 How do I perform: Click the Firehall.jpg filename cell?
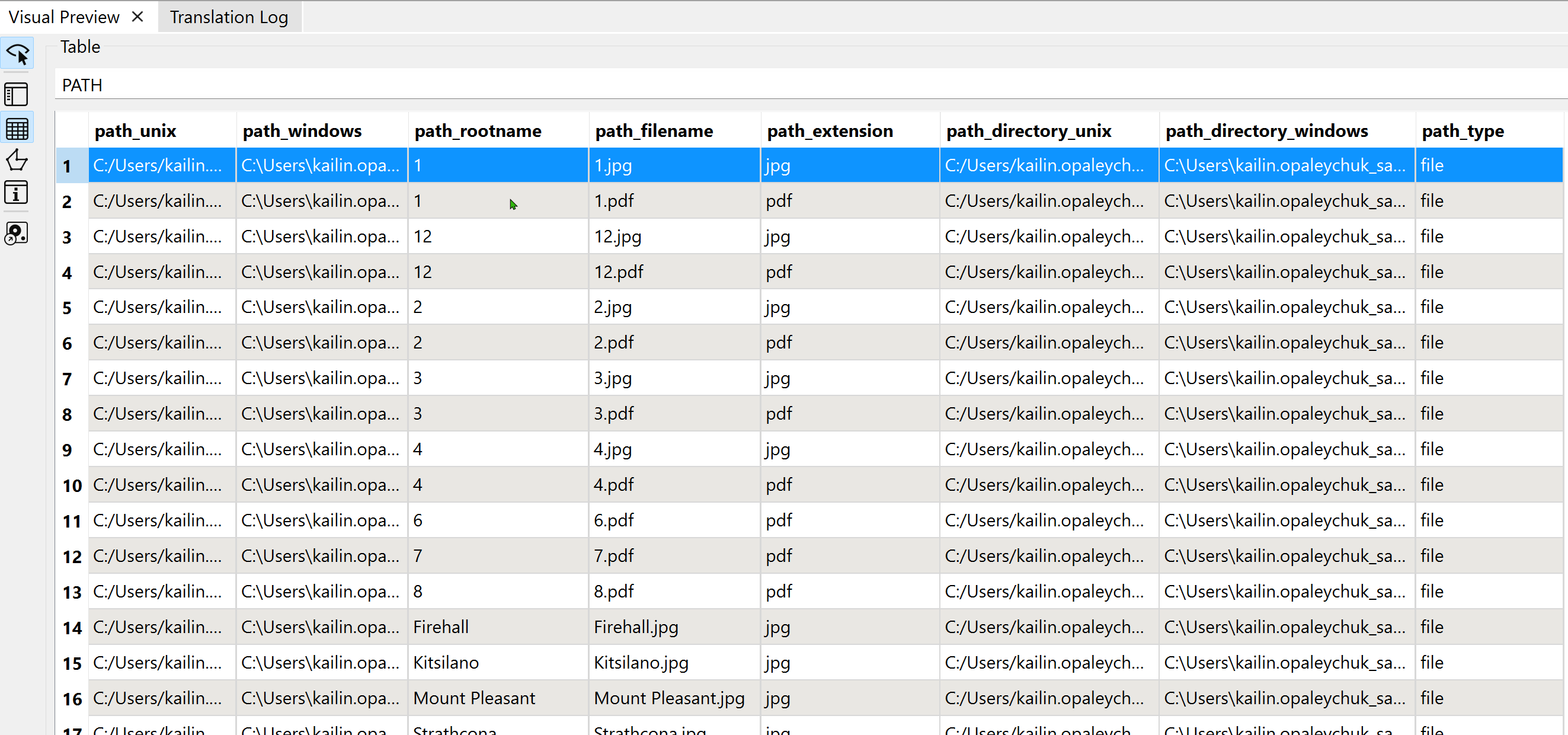674,627
